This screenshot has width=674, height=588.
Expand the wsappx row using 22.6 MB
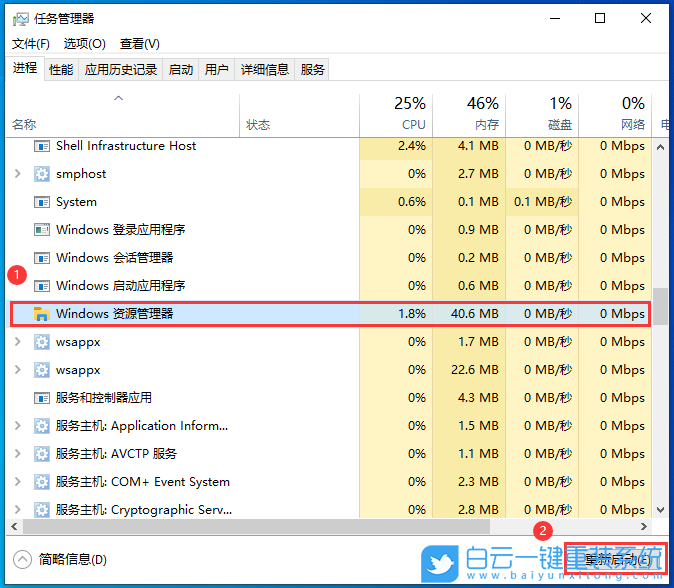[18, 370]
